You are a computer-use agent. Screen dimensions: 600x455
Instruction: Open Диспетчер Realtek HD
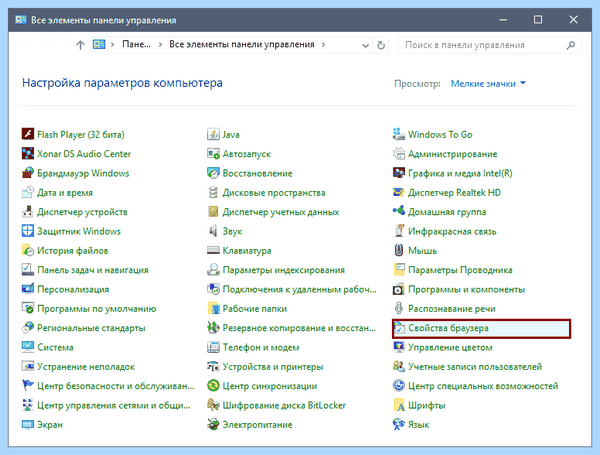pyautogui.click(x=454, y=192)
